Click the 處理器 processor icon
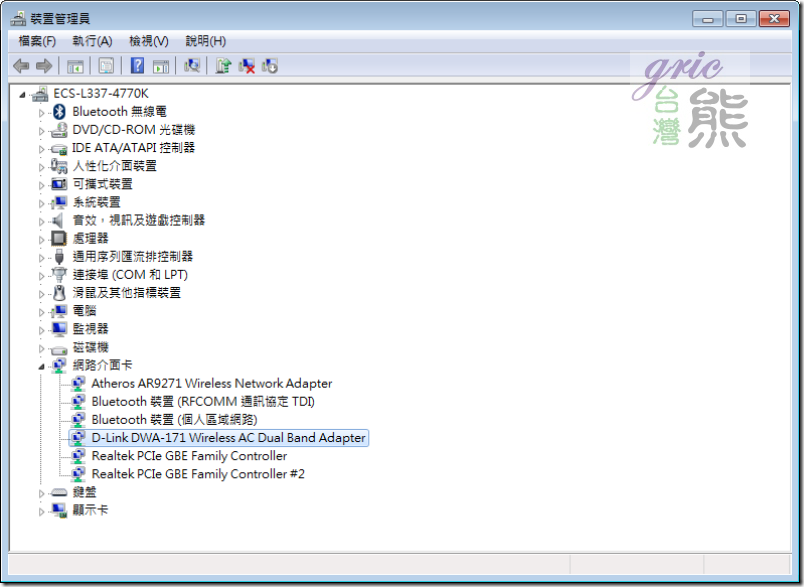Screen dimensions: 804x587 (59, 238)
